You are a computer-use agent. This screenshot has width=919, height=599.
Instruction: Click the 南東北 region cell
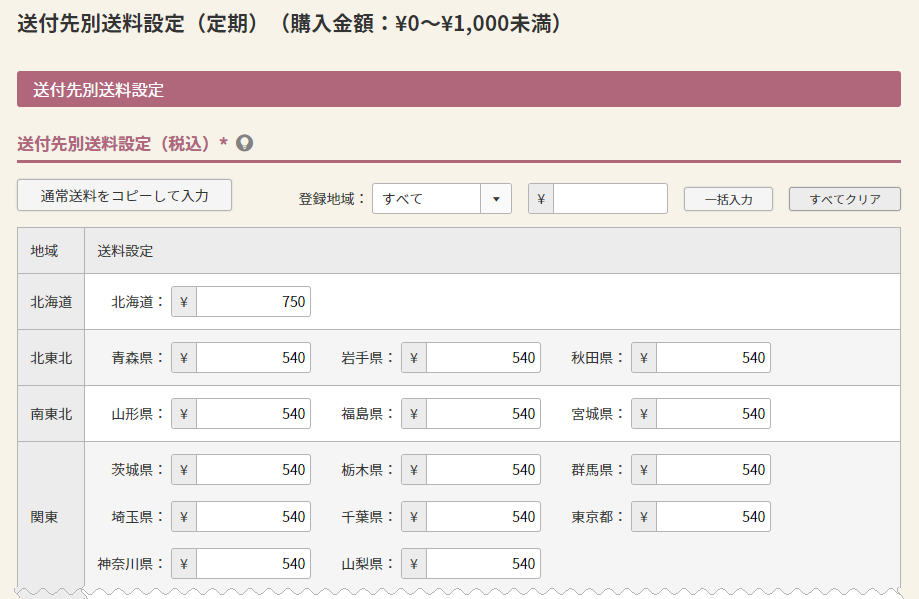tap(51, 414)
